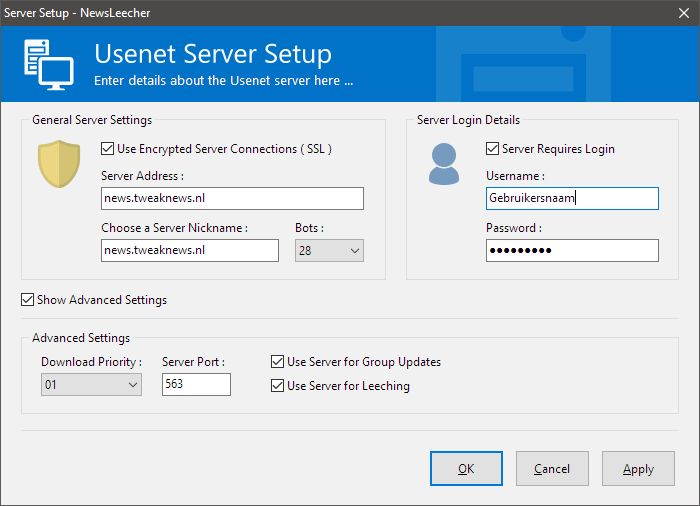
Task: Click the Usenet Server Setup heading
Action: point(213,54)
